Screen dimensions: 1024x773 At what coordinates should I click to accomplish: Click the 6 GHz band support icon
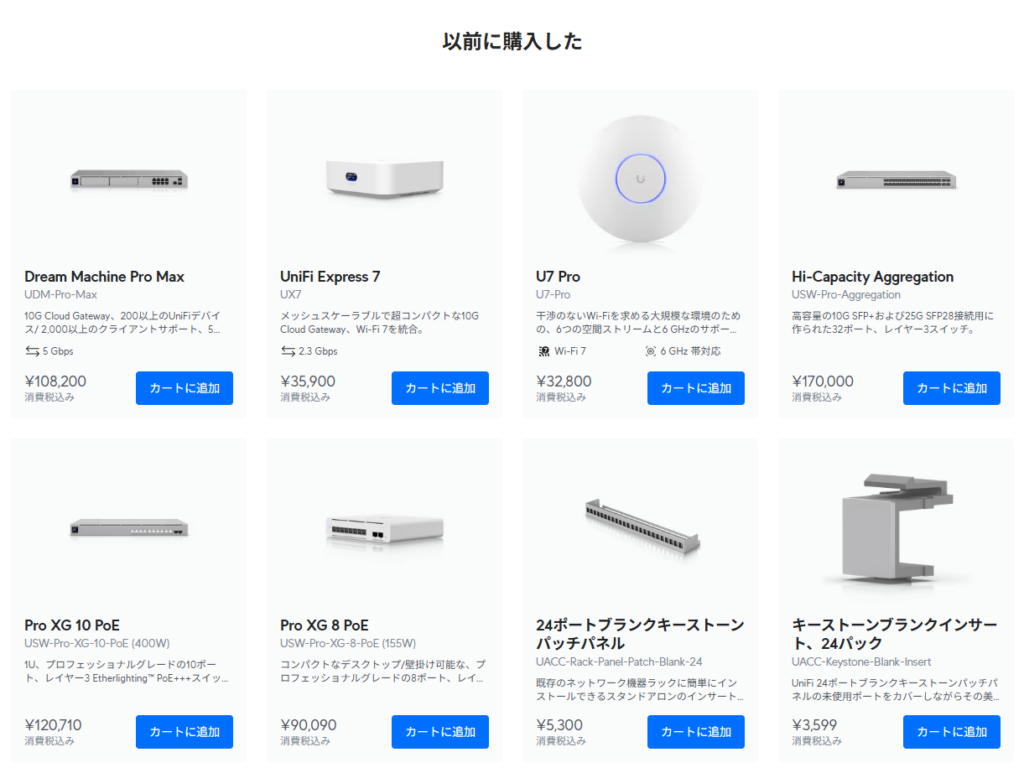pyautogui.click(x=650, y=351)
